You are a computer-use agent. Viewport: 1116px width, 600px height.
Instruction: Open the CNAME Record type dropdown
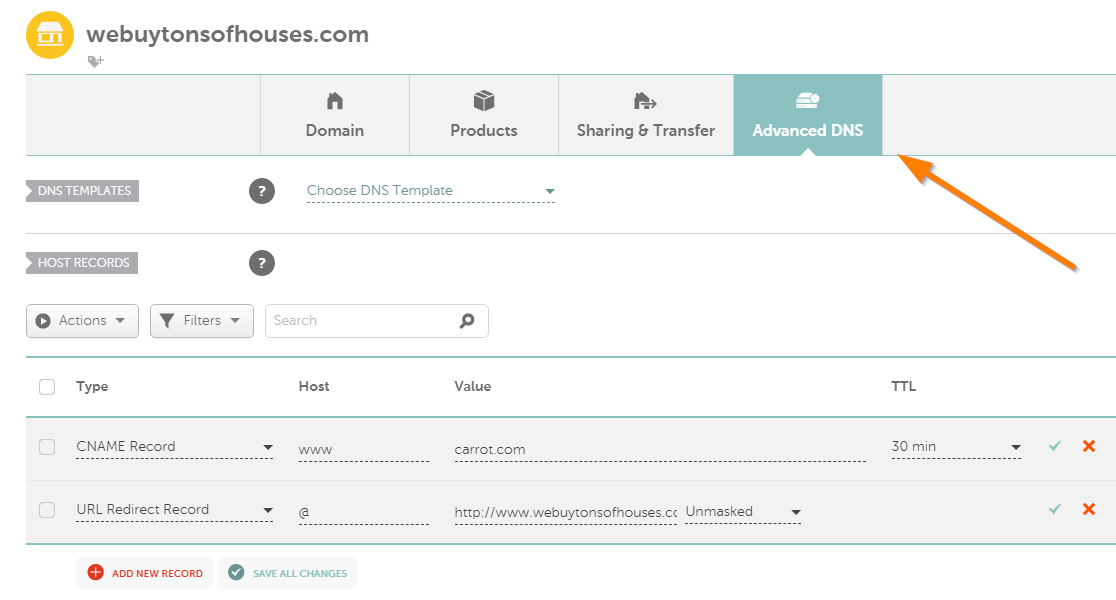point(174,447)
